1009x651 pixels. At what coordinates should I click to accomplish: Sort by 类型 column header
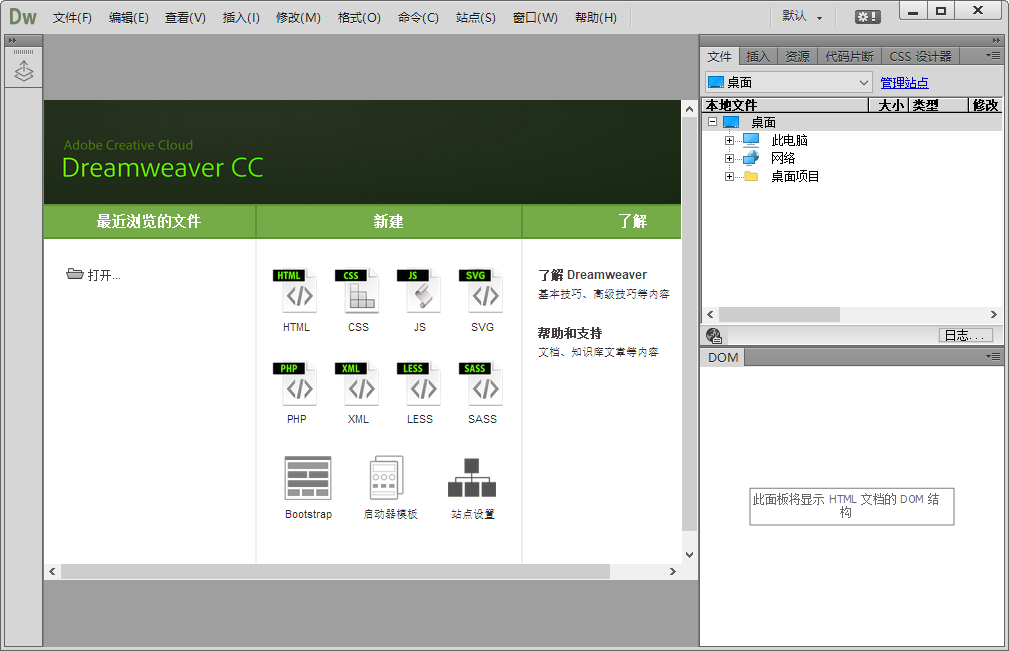tap(938, 105)
